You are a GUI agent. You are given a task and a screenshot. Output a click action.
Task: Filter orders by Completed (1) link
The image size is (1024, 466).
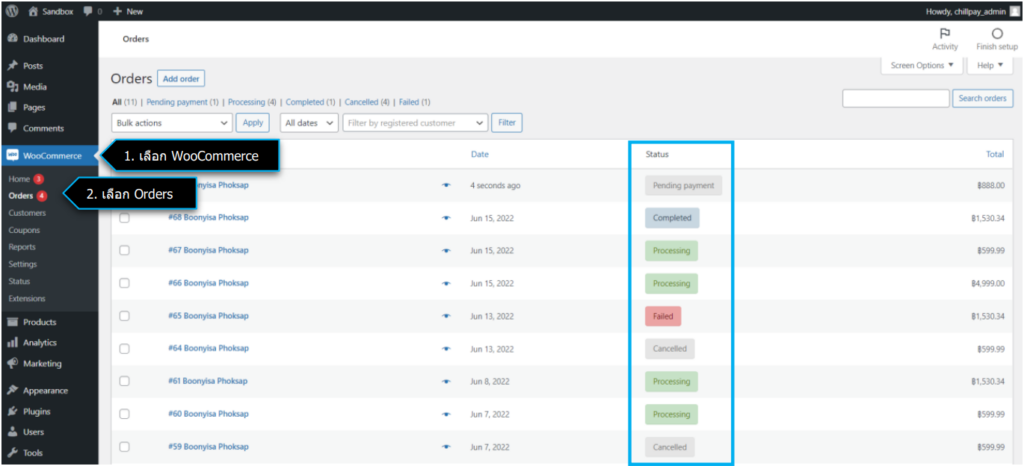click(310, 102)
